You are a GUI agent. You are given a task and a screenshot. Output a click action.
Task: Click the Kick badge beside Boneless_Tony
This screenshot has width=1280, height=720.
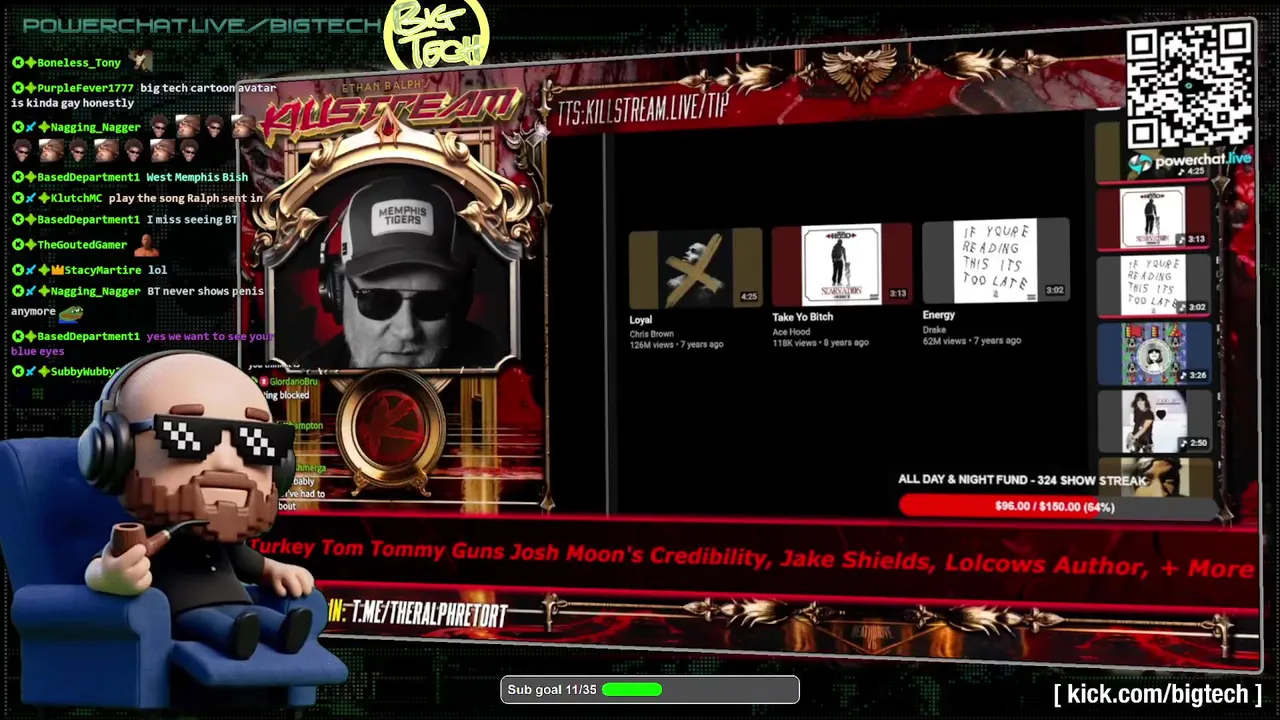pyautogui.click(x=17, y=62)
